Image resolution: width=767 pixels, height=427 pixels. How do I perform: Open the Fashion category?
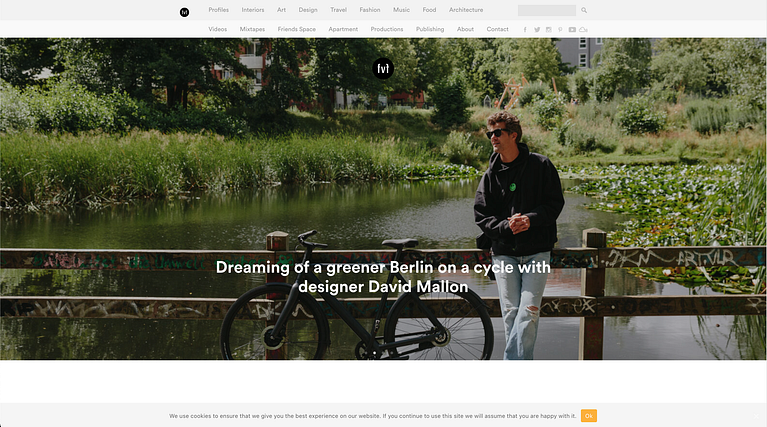coord(370,10)
